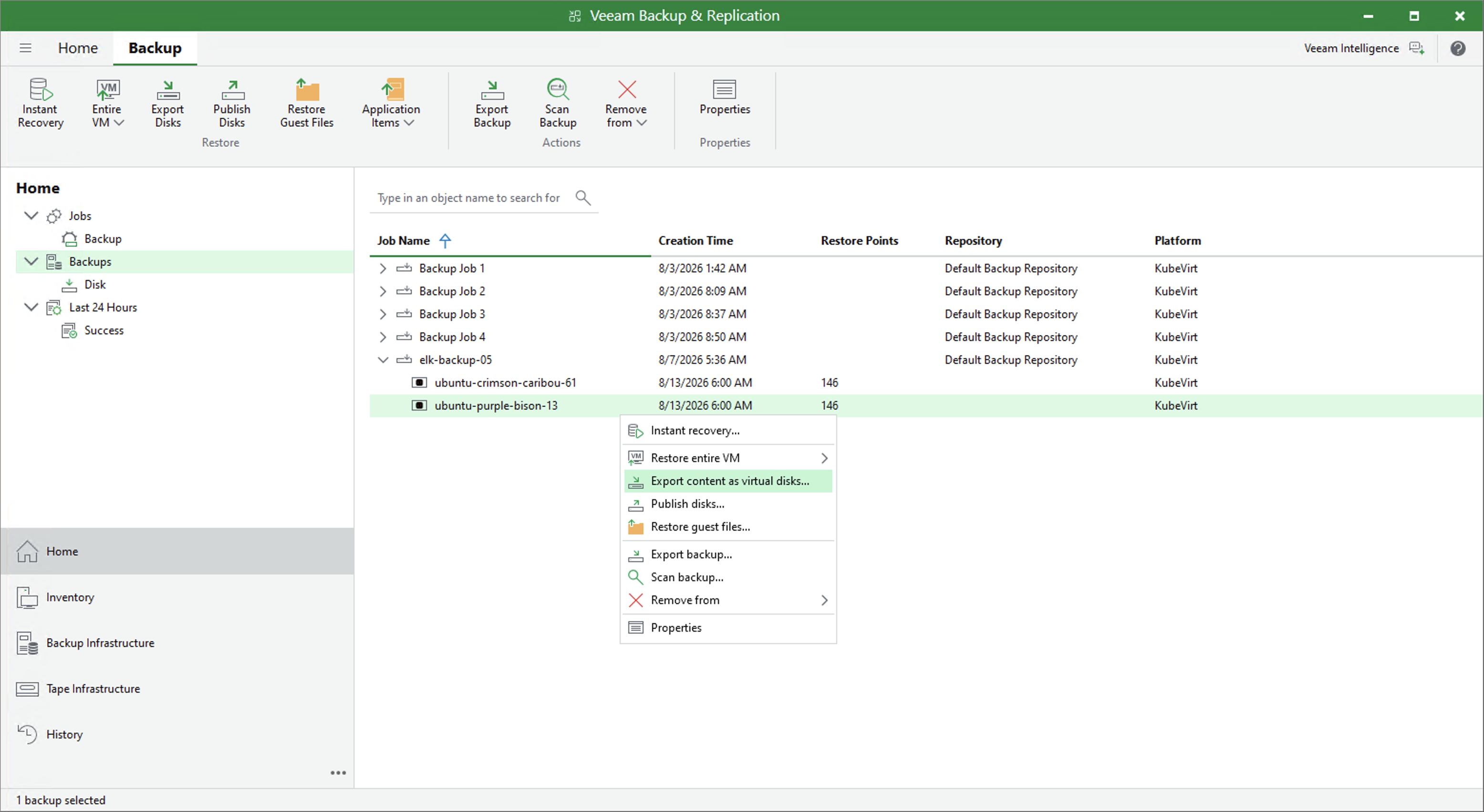Switch to the Inventory view
Viewport: 1484px width, 812px height.
pyautogui.click(x=177, y=597)
